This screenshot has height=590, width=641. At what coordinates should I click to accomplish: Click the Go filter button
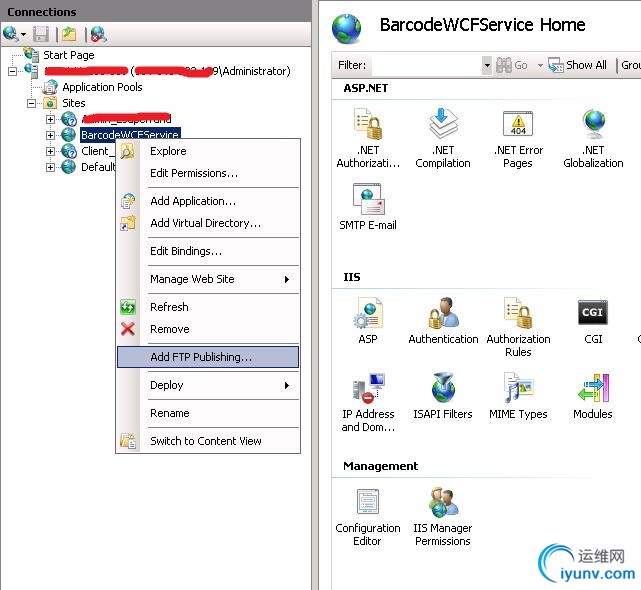(x=511, y=65)
